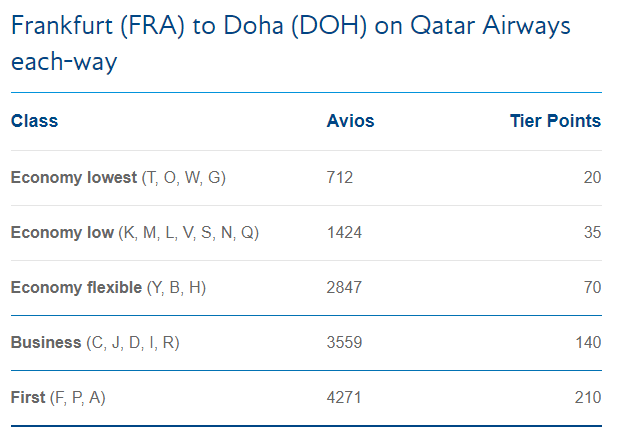This screenshot has width=620, height=442.
Task: Select the First class row label
Action: coord(28,398)
